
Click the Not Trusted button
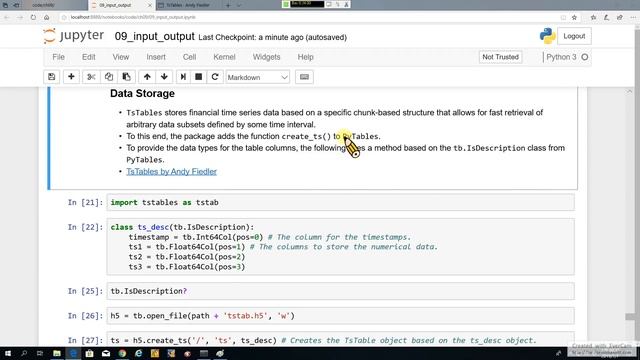500,57
